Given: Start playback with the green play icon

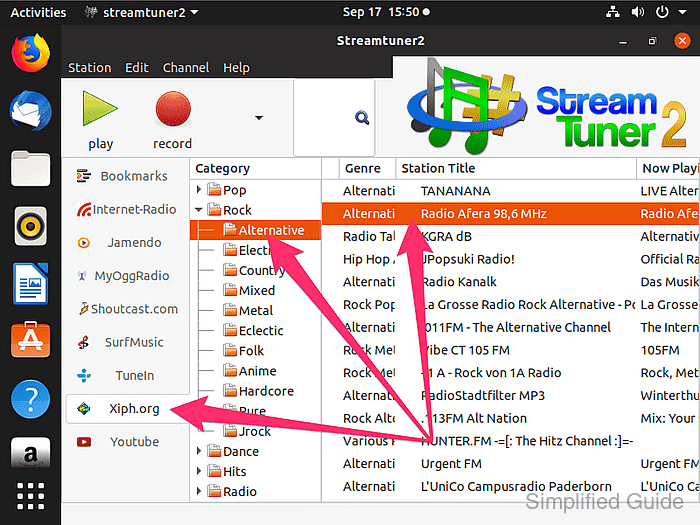Looking at the screenshot, I should click(x=100, y=108).
